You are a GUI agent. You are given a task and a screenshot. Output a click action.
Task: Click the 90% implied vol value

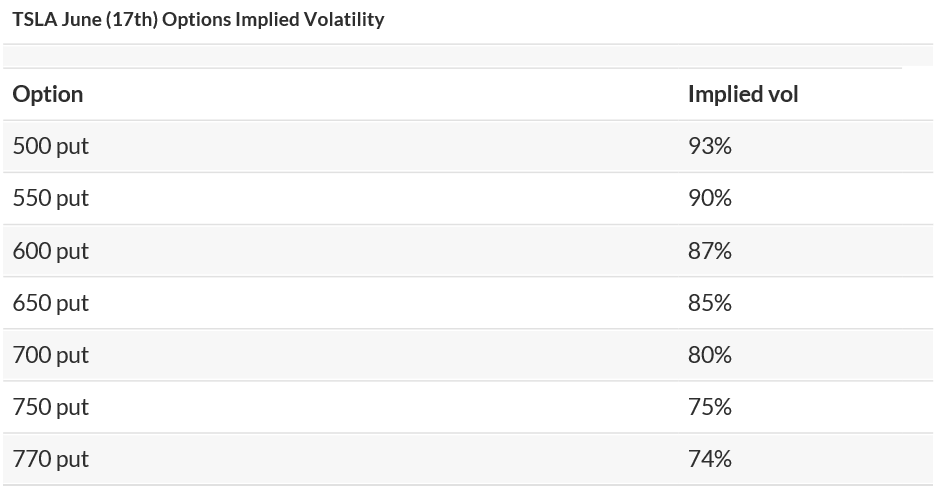pyautogui.click(x=710, y=198)
